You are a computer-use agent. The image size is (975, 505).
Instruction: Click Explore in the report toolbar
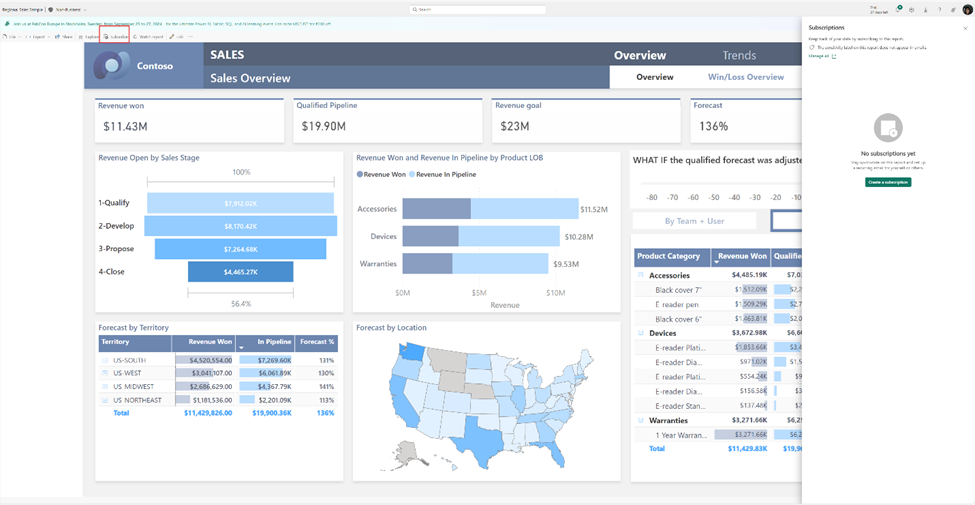coord(88,37)
